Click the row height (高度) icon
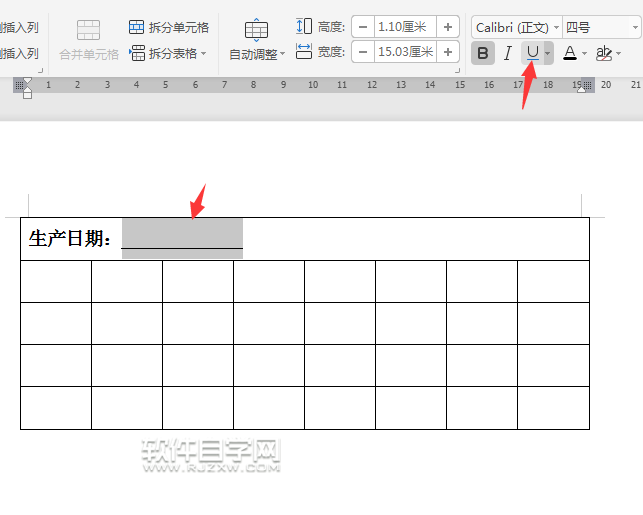This screenshot has width=643, height=515. click(304, 27)
